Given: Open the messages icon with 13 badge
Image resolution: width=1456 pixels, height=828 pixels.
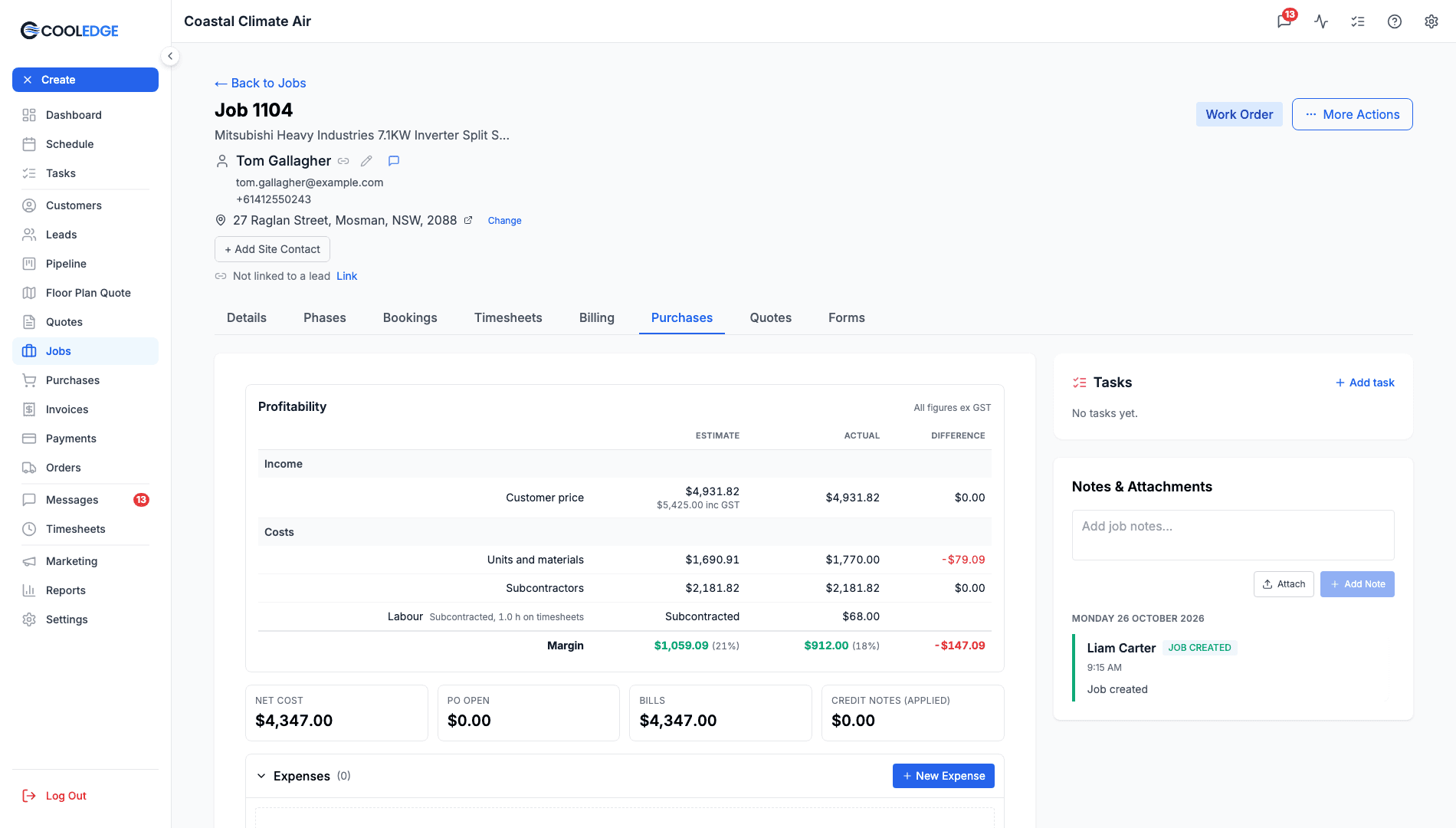Looking at the screenshot, I should (x=1285, y=21).
